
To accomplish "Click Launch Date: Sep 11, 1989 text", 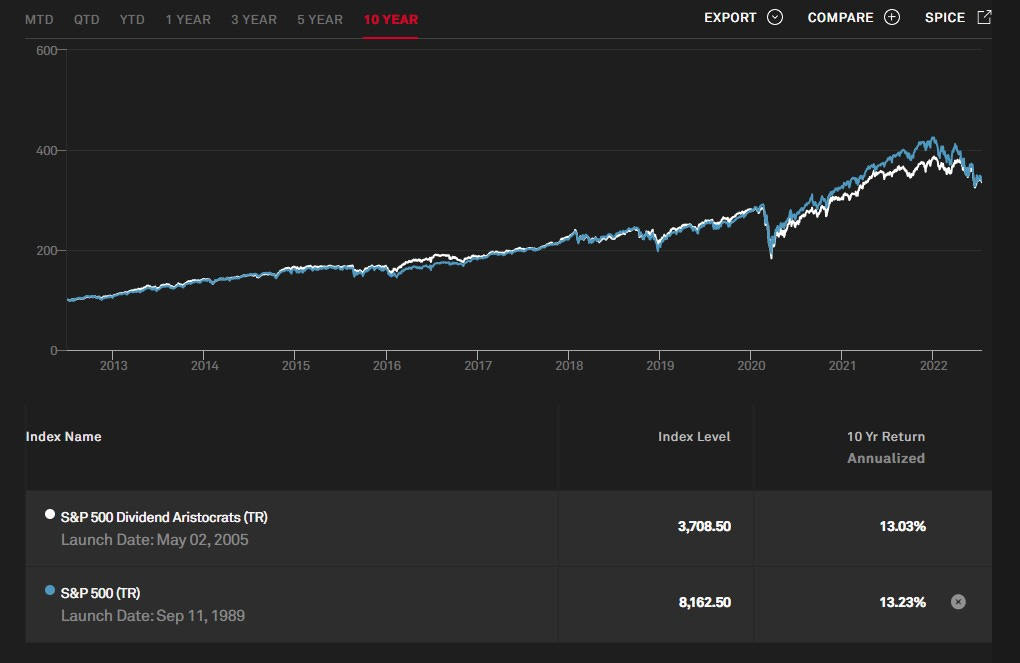I will tap(153, 616).
